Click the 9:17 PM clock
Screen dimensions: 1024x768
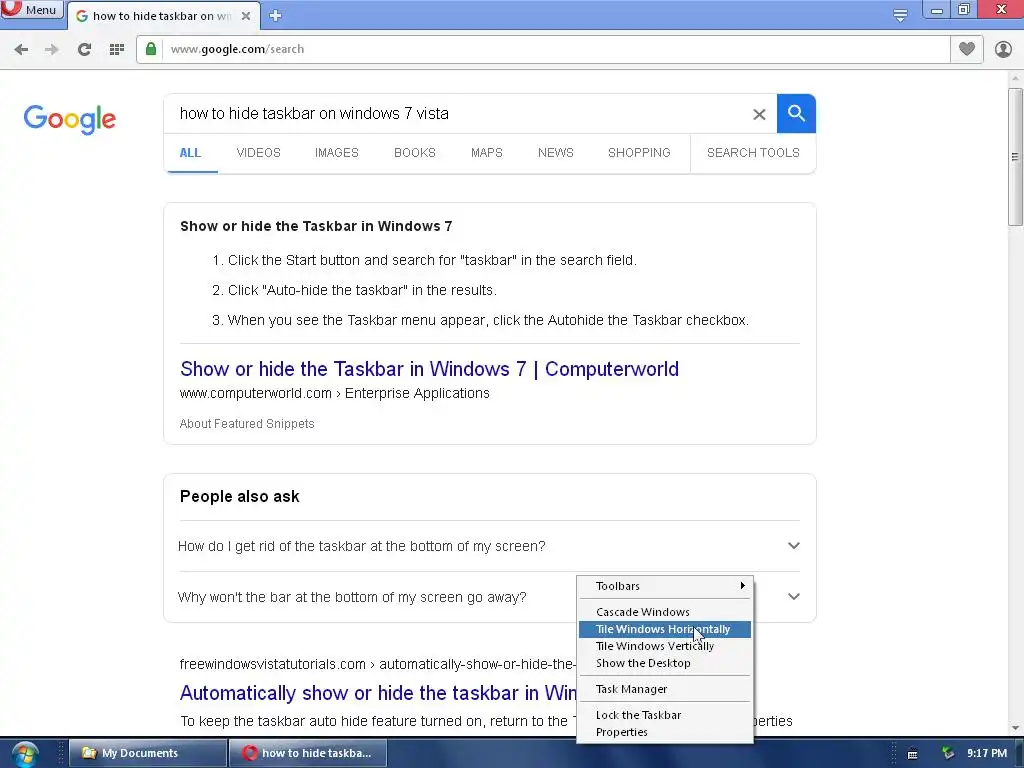pyautogui.click(x=987, y=753)
